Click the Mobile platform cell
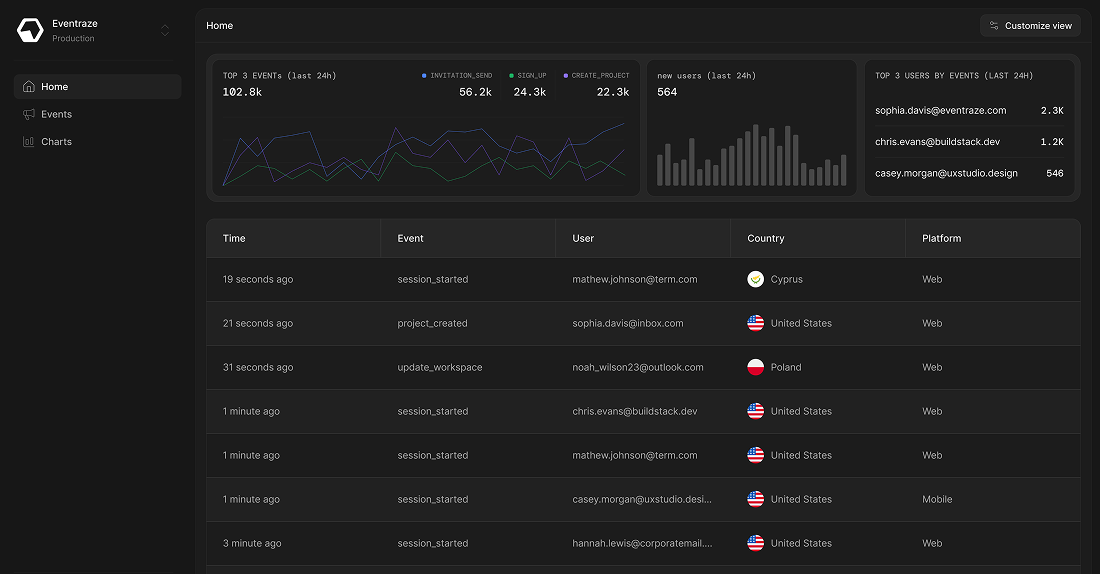1100x574 pixels. 937,499
